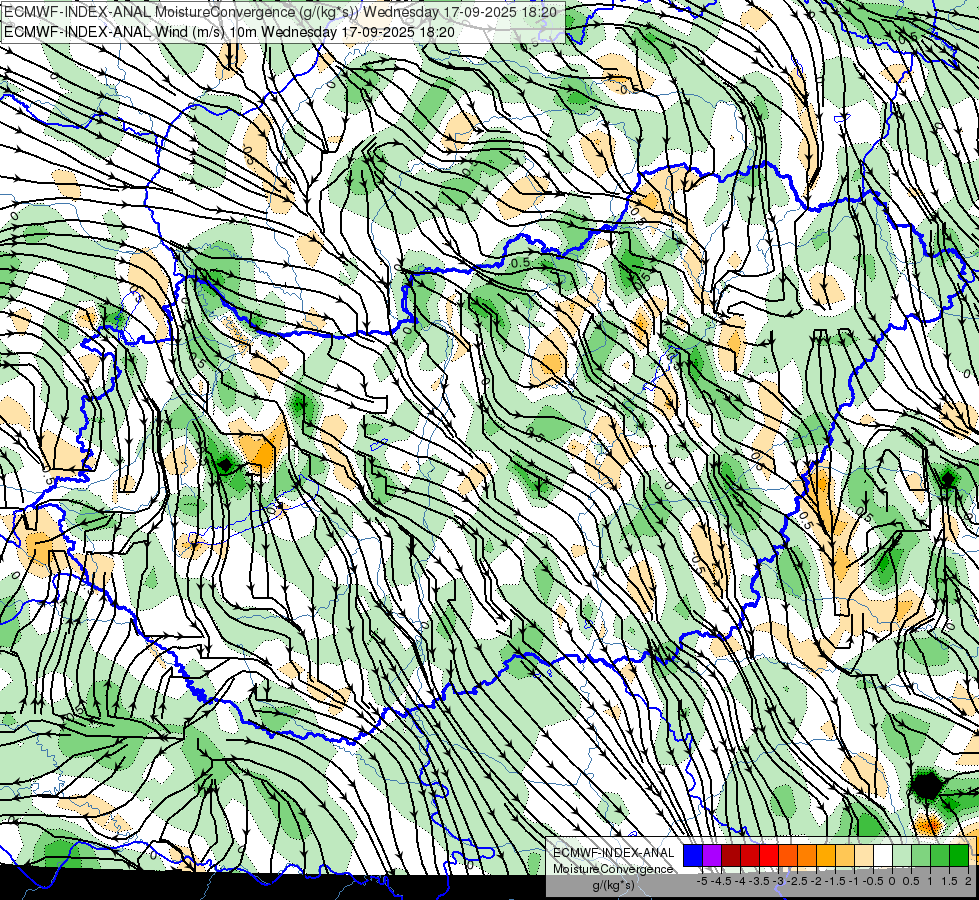This screenshot has width=979, height=900.
Task: Select the orange-red swatch between -3 and -2.5
Action: (788, 856)
